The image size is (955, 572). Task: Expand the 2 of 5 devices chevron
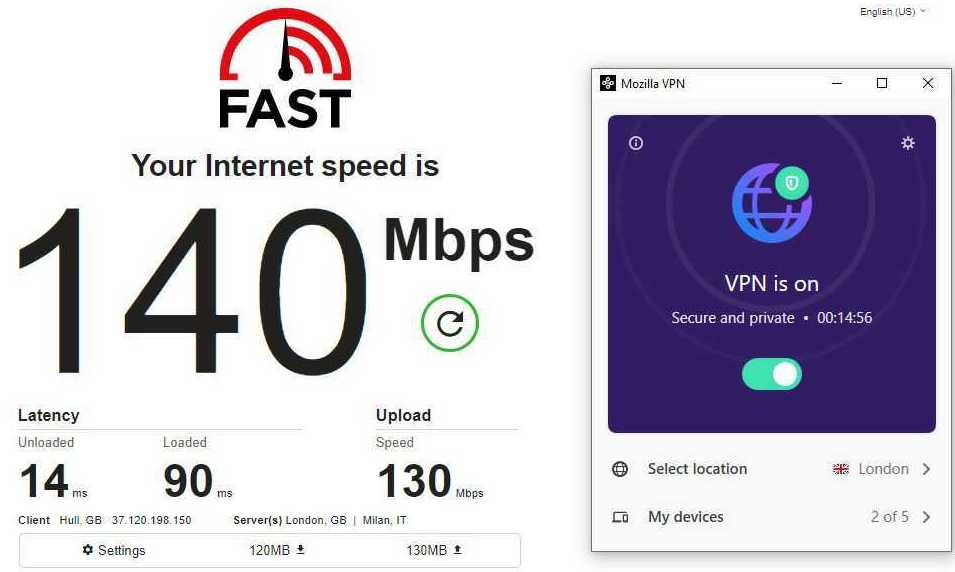(x=926, y=517)
